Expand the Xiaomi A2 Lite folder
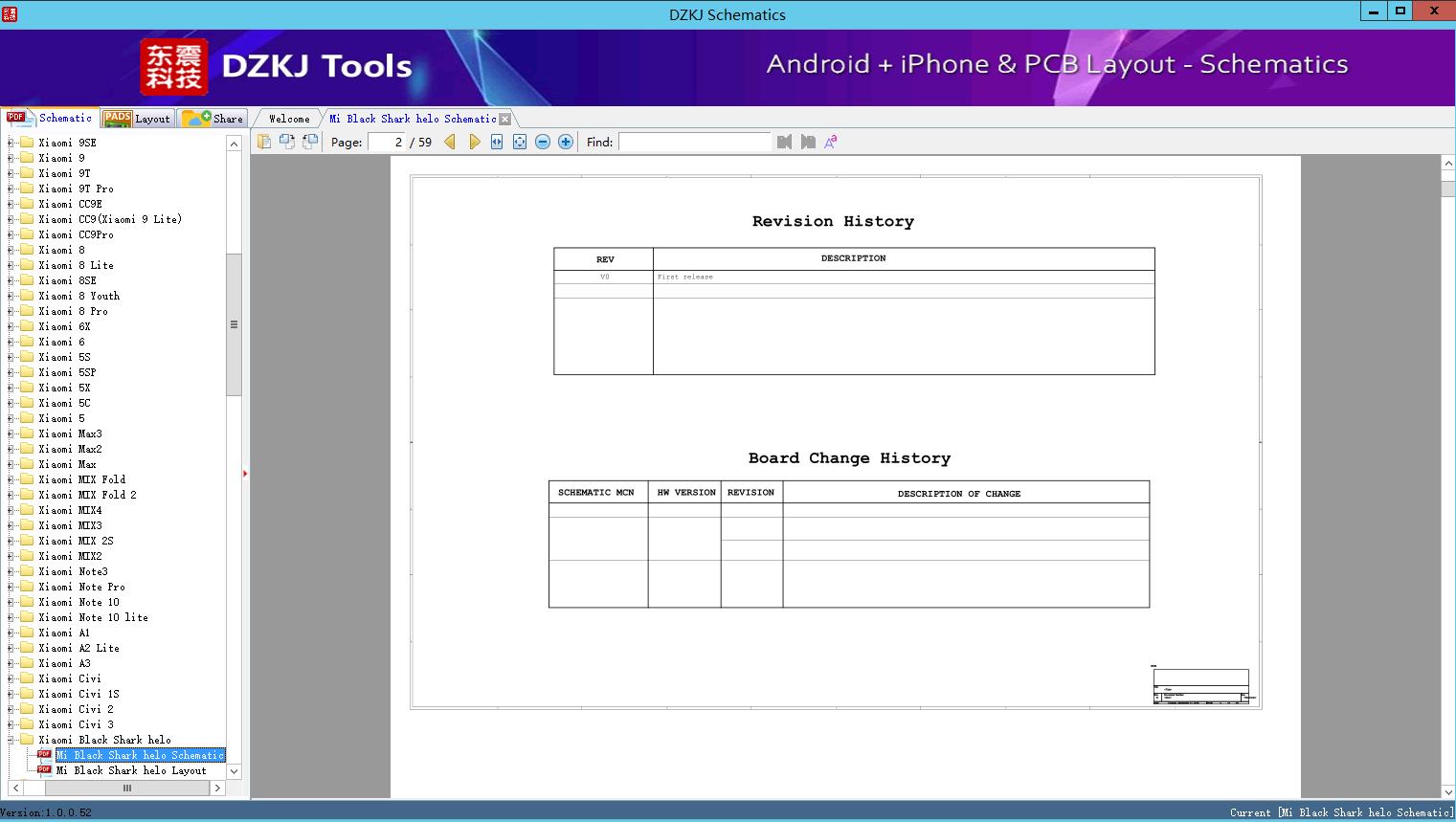The image size is (1456, 822). [x=11, y=648]
